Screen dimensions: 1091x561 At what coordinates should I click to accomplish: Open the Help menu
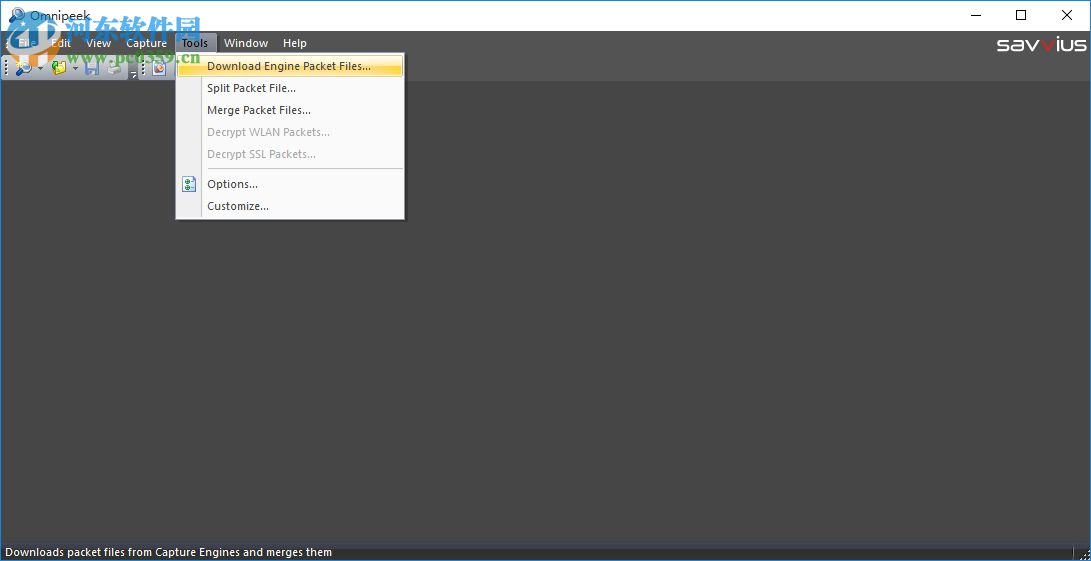coord(294,43)
